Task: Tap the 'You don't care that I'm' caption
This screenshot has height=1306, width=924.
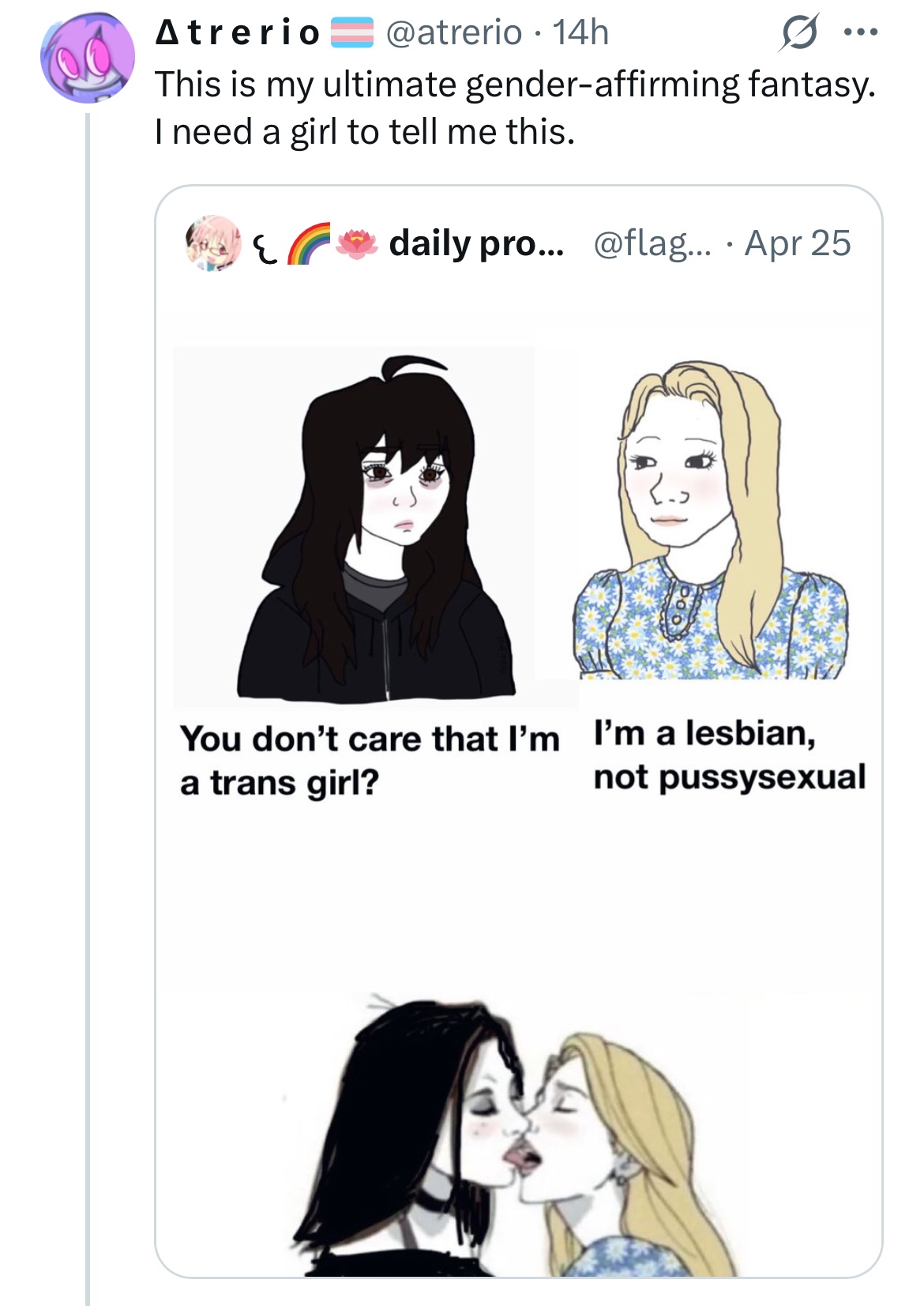Action: pos(370,740)
